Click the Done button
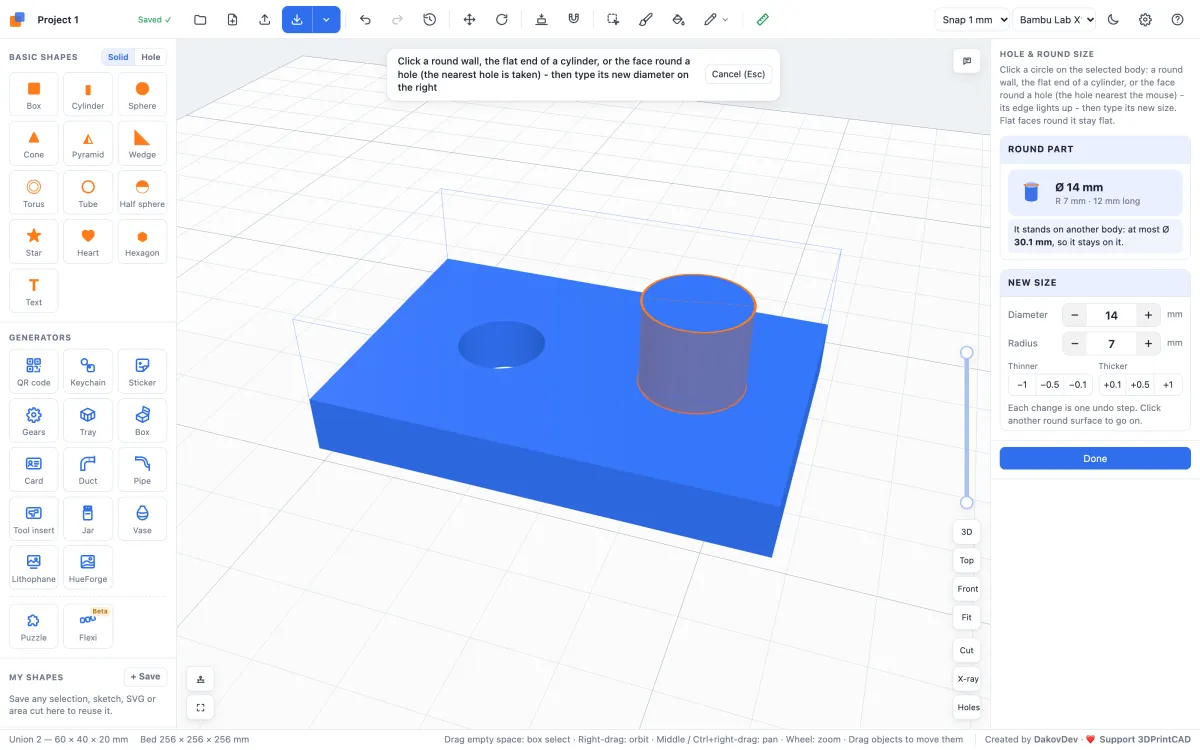The width and height of the screenshot is (1200, 750). tap(1095, 458)
